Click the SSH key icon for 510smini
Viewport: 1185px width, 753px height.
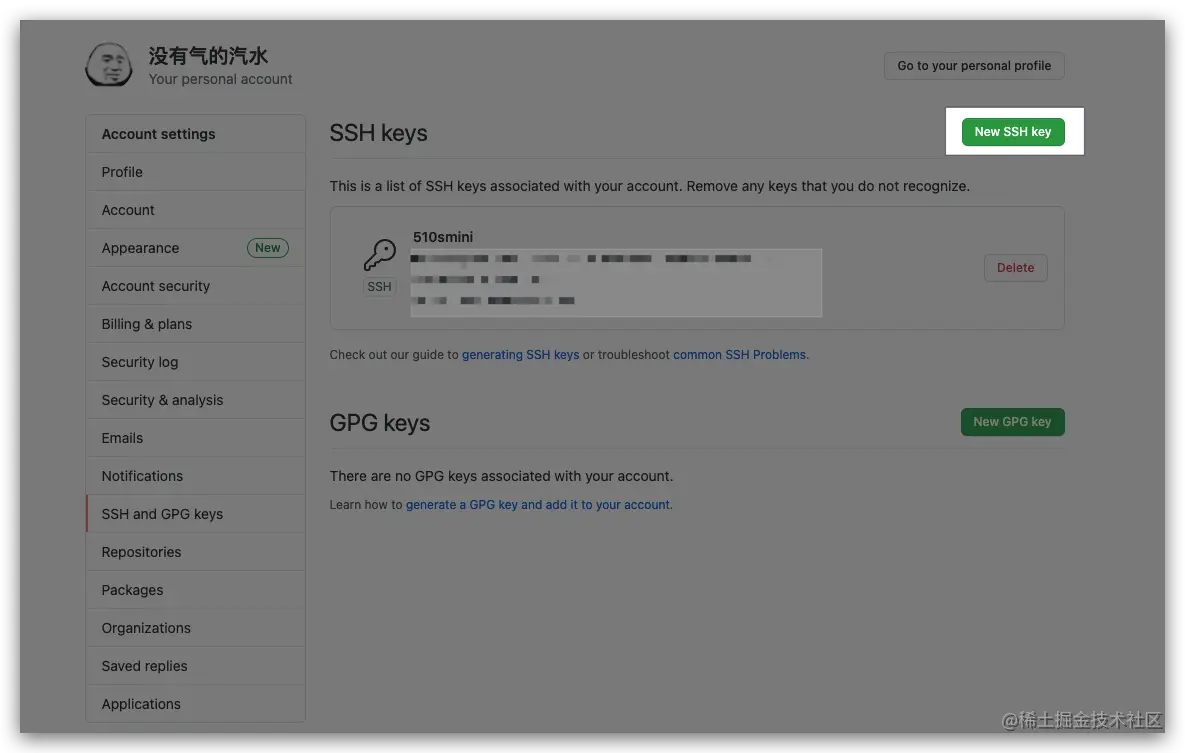click(x=379, y=255)
